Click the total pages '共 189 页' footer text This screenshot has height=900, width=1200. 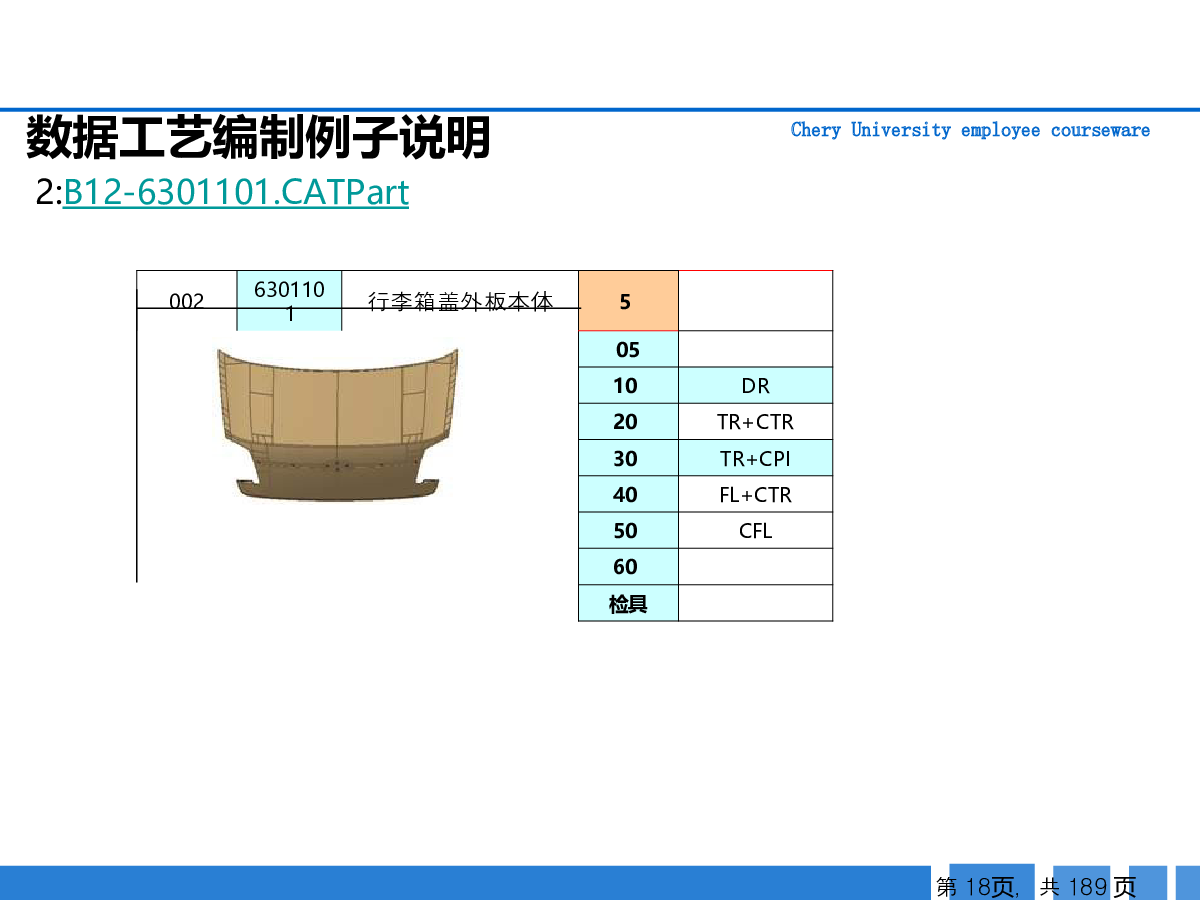1088,886
